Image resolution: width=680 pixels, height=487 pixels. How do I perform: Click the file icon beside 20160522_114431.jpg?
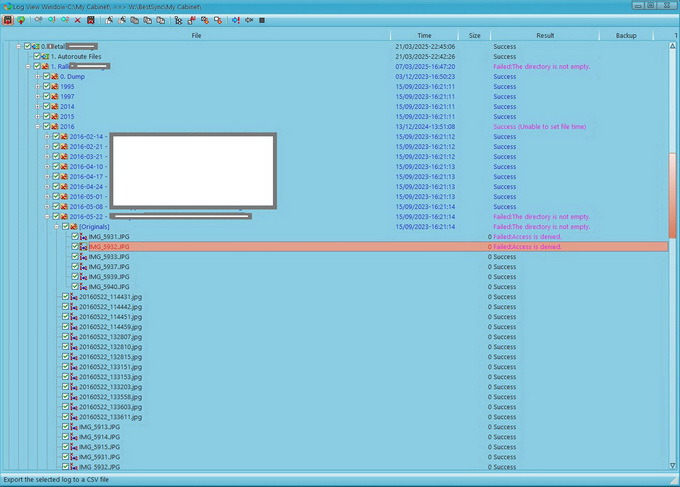(x=74, y=297)
